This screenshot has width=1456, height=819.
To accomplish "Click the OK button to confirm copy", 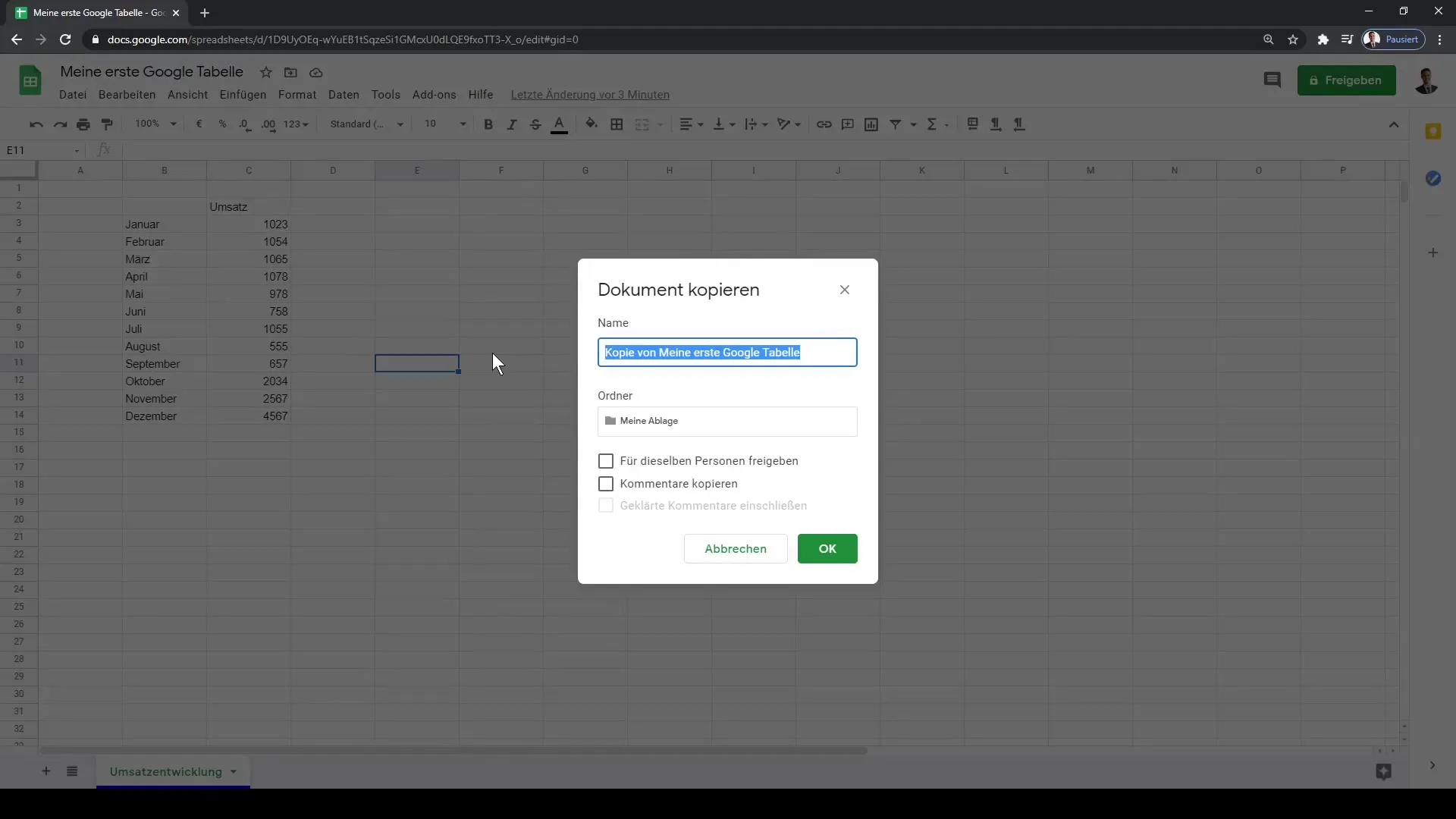I will pyautogui.click(x=829, y=550).
